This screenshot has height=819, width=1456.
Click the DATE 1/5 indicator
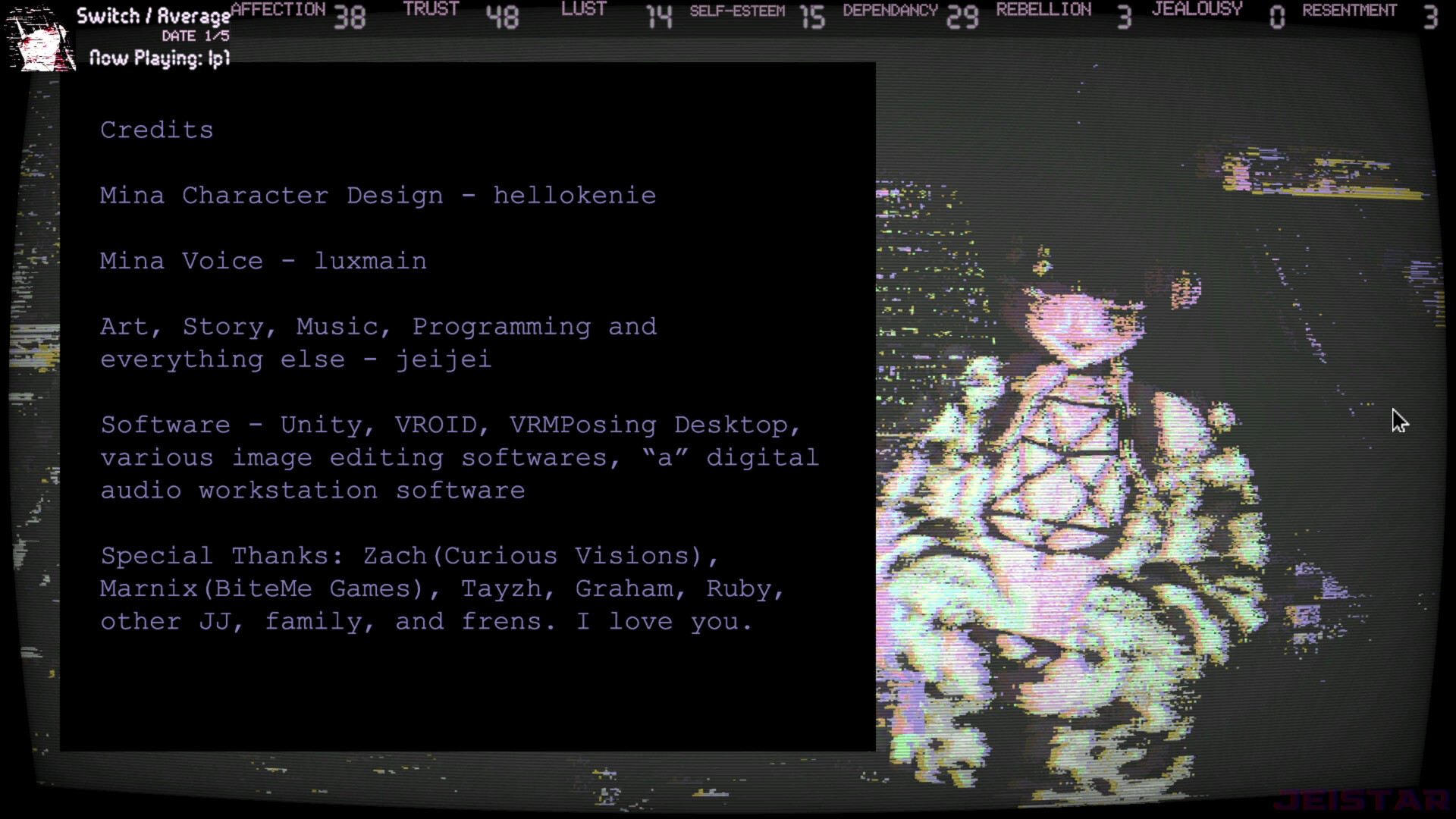click(x=195, y=36)
